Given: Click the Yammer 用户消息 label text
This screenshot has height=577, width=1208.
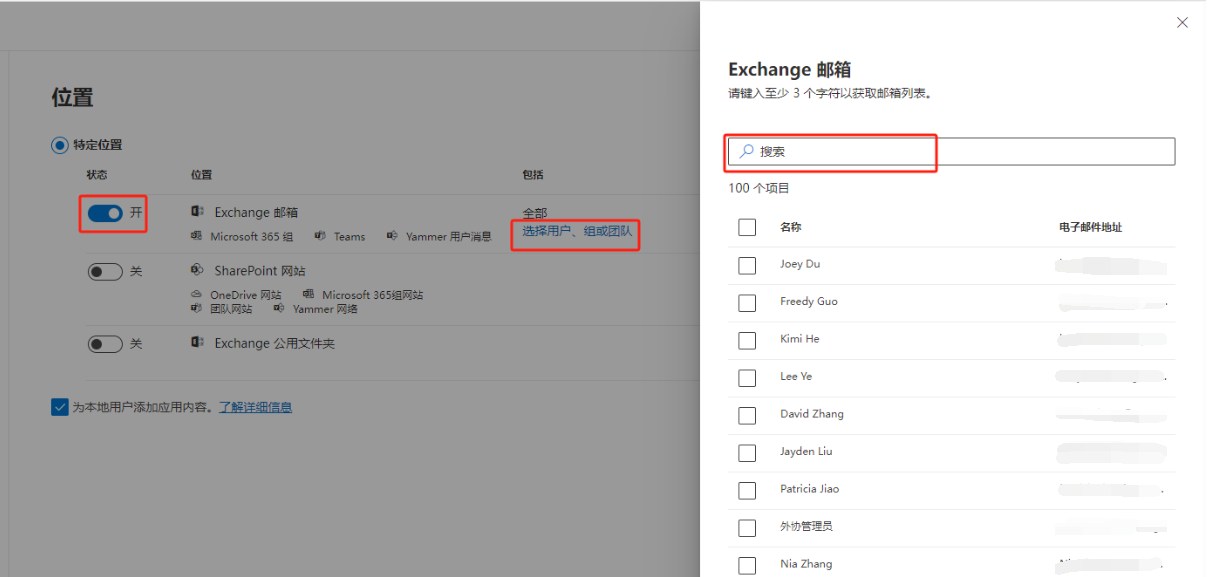Looking at the screenshot, I should [449, 237].
